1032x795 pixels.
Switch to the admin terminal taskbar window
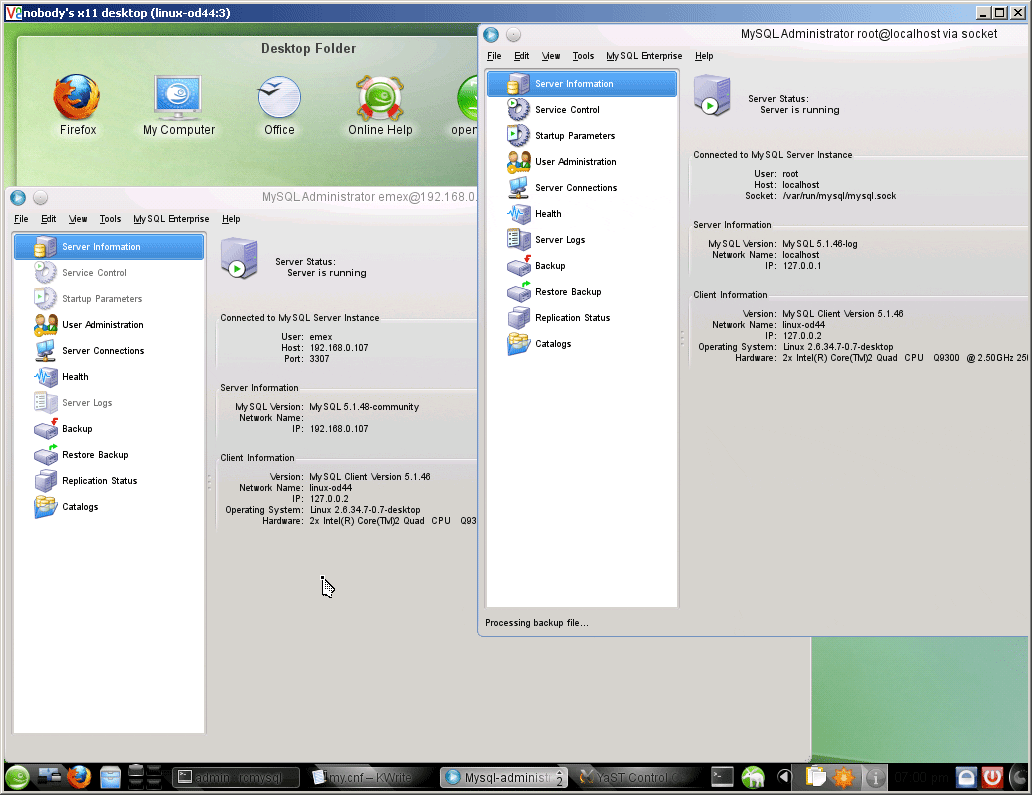pyautogui.click(x=236, y=777)
